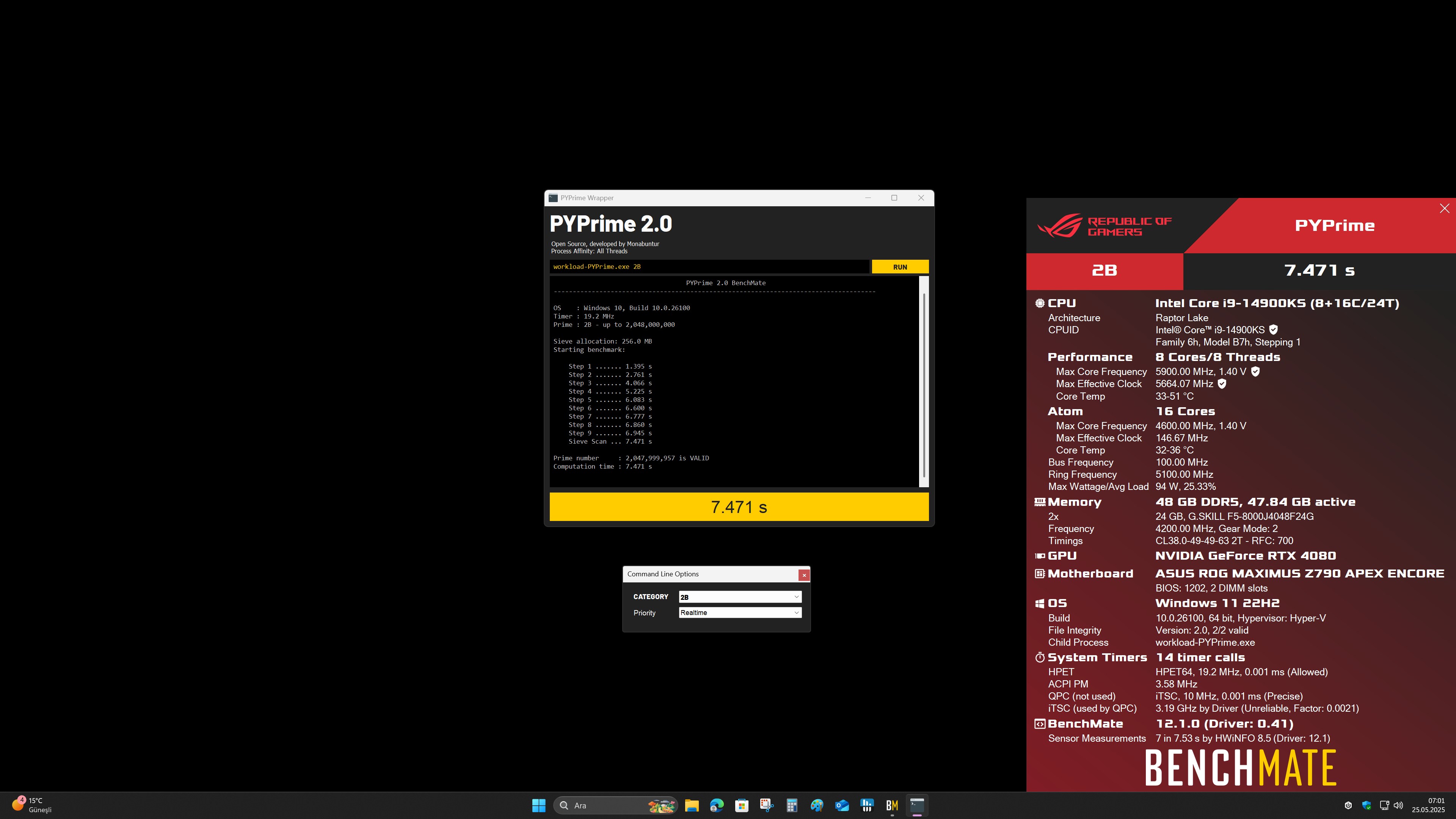The width and height of the screenshot is (1456, 819).
Task: Click the clock showing 07:01 25.05.2025
Action: click(1428, 805)
